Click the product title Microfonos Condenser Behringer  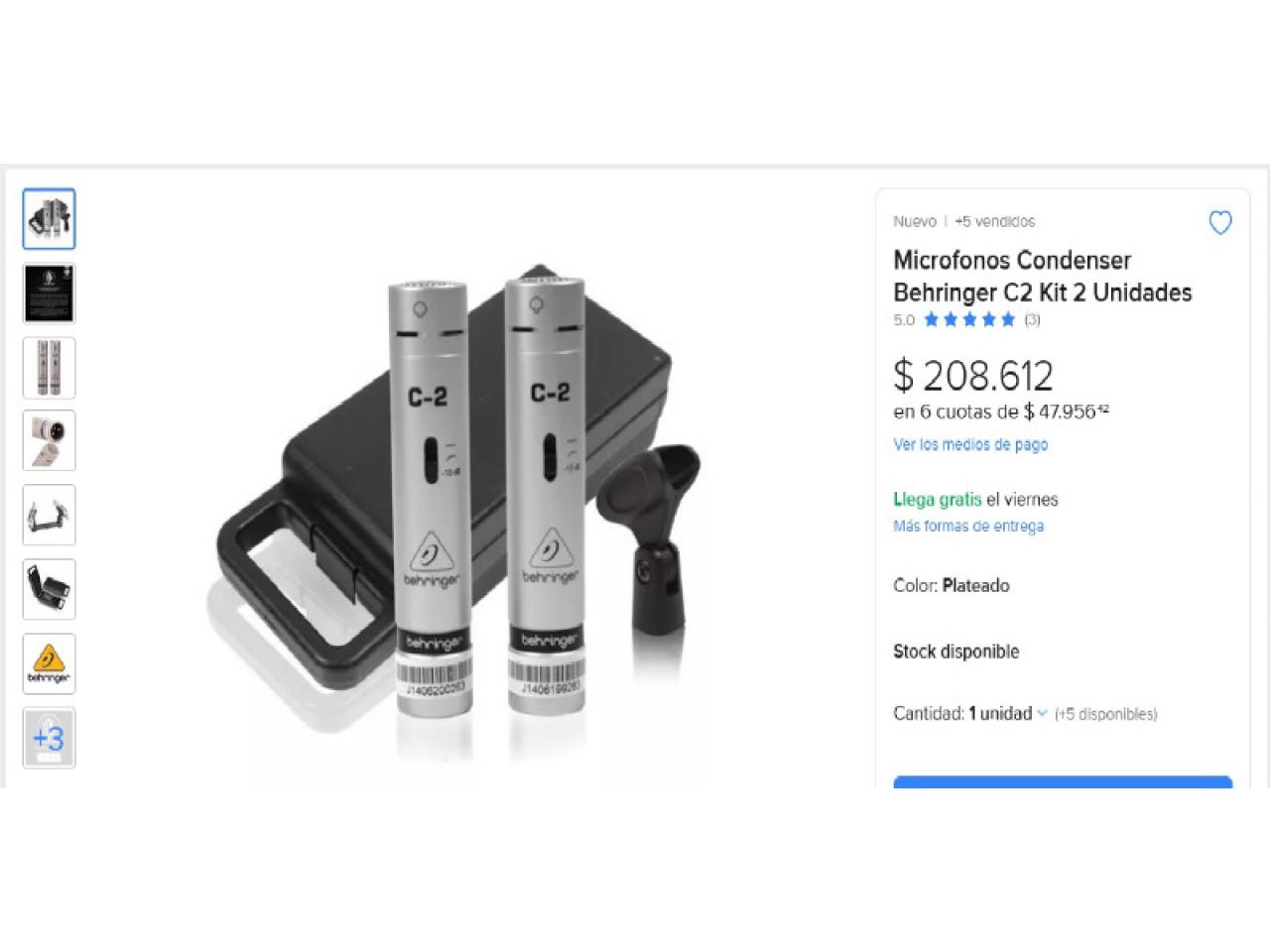pyautogui.click(x=1042, y=276)
